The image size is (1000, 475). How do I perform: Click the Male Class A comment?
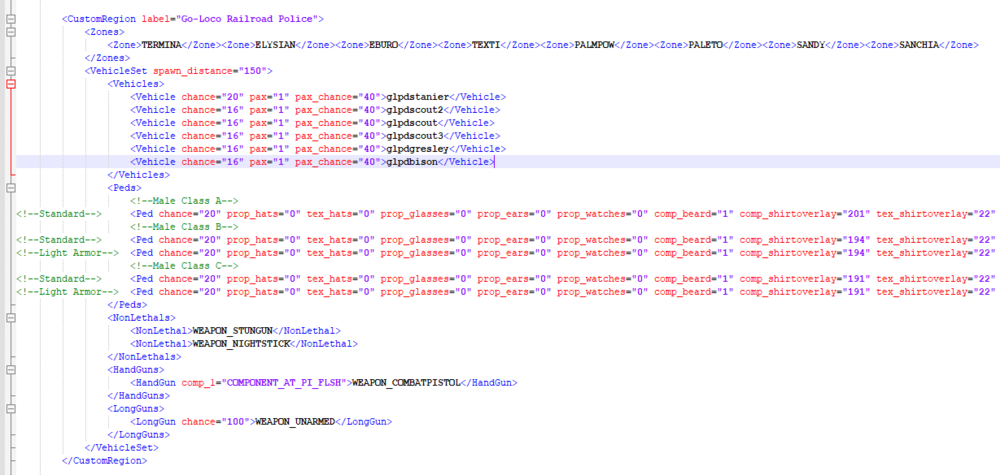tap(184, 201)
